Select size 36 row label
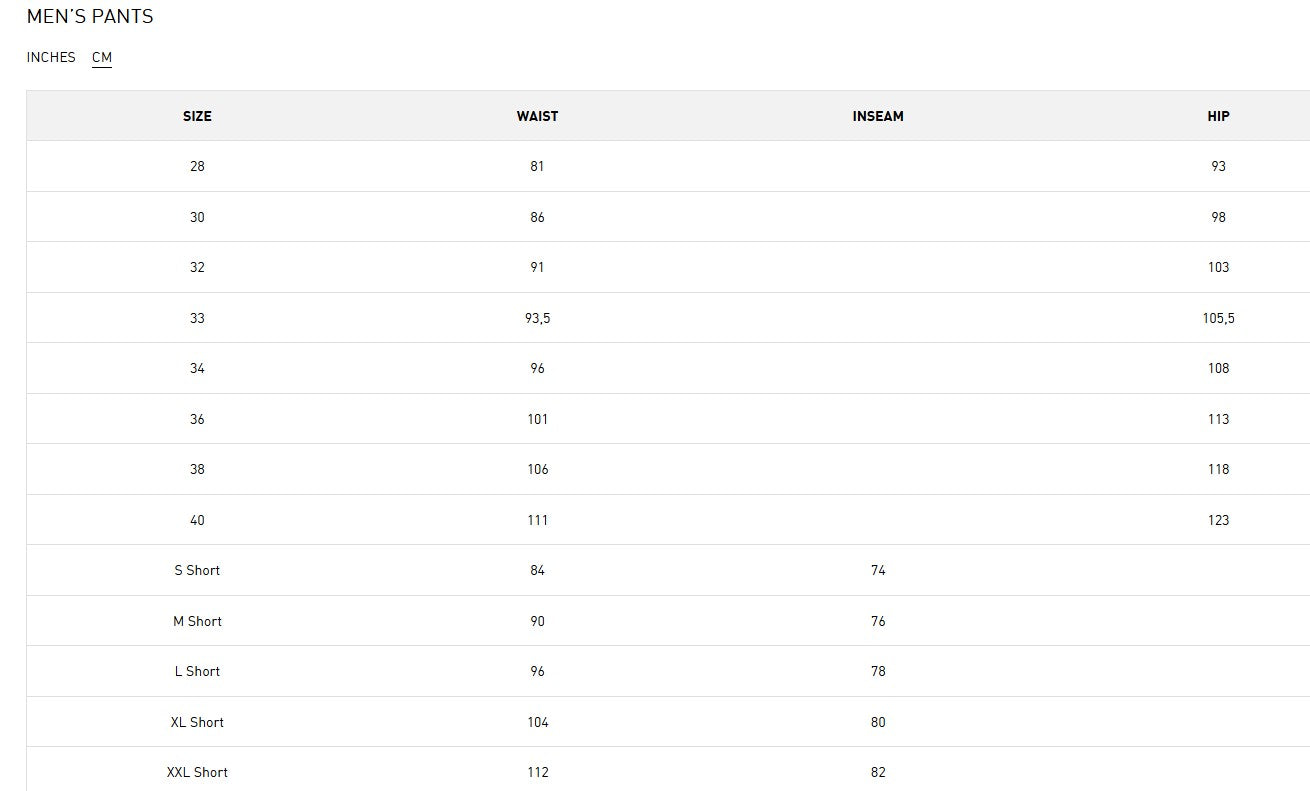This screenshot has height=791, width=1310. pos(197,419)
